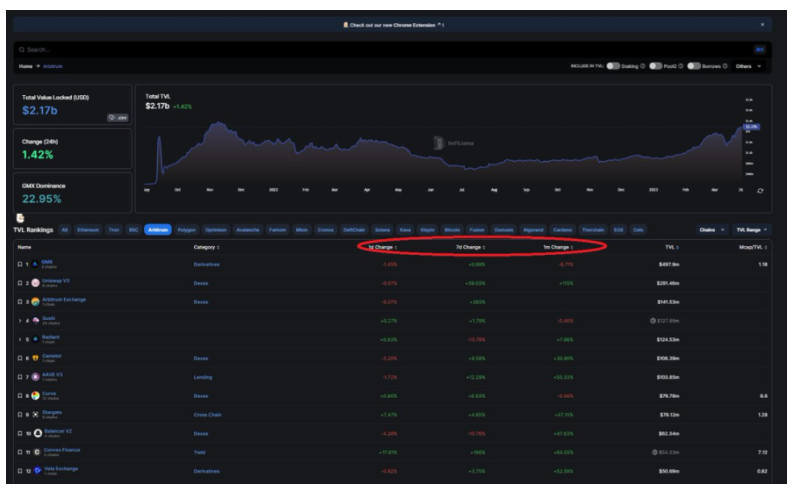Select the Solana chain tab
The height and width of the screenshot is (491, 793).
[x=382, y=230]
